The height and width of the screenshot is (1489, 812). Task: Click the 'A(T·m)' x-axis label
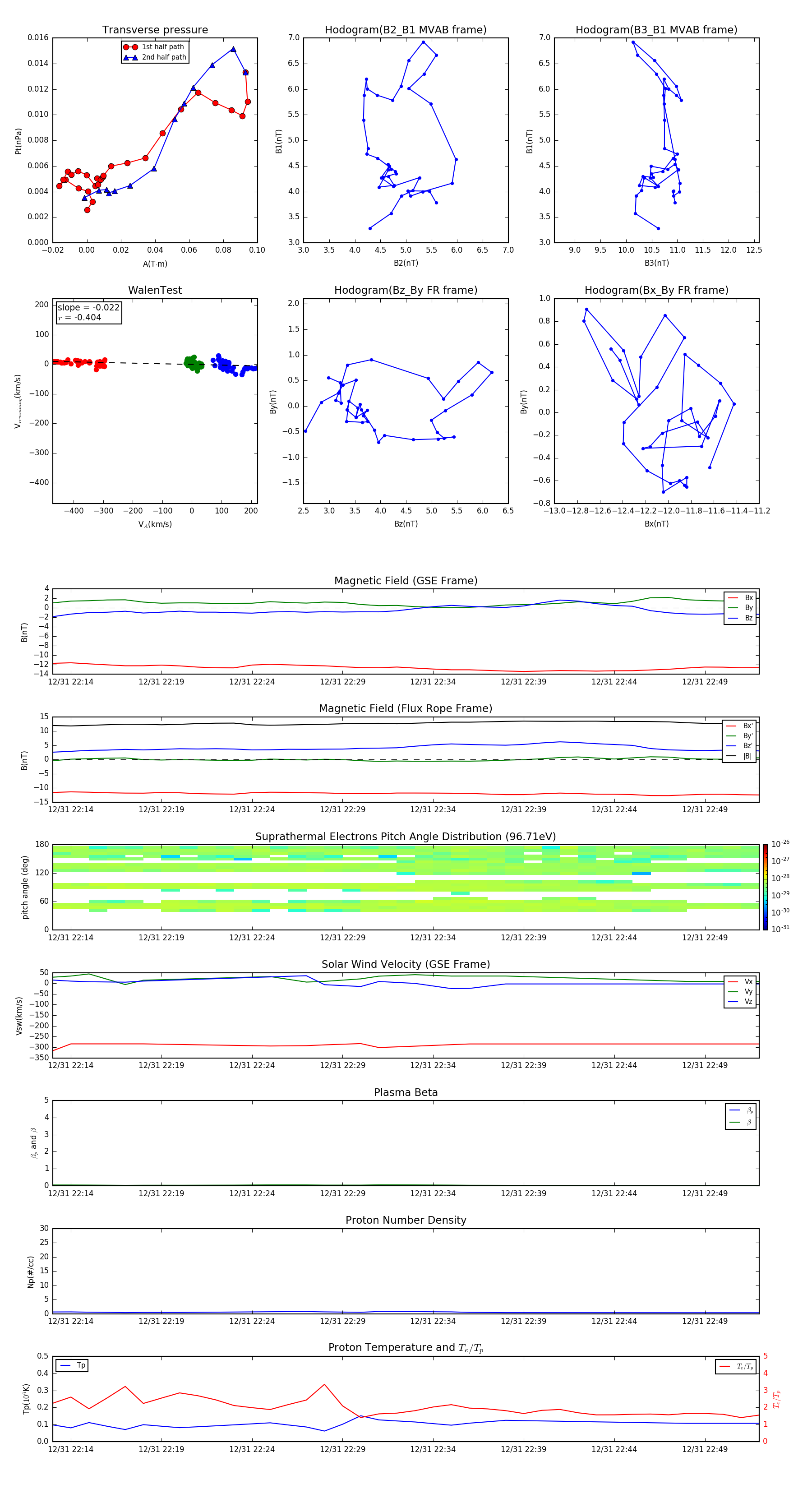(155, 264)
